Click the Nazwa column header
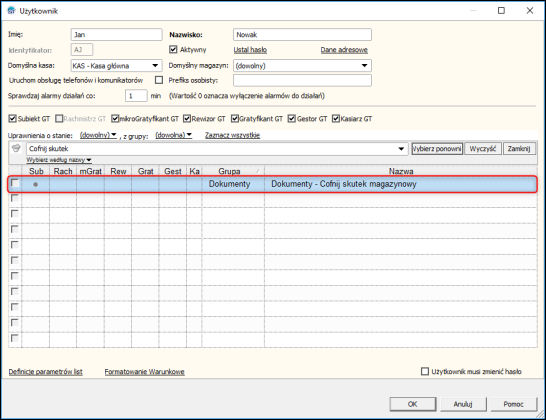 point(401,171)
